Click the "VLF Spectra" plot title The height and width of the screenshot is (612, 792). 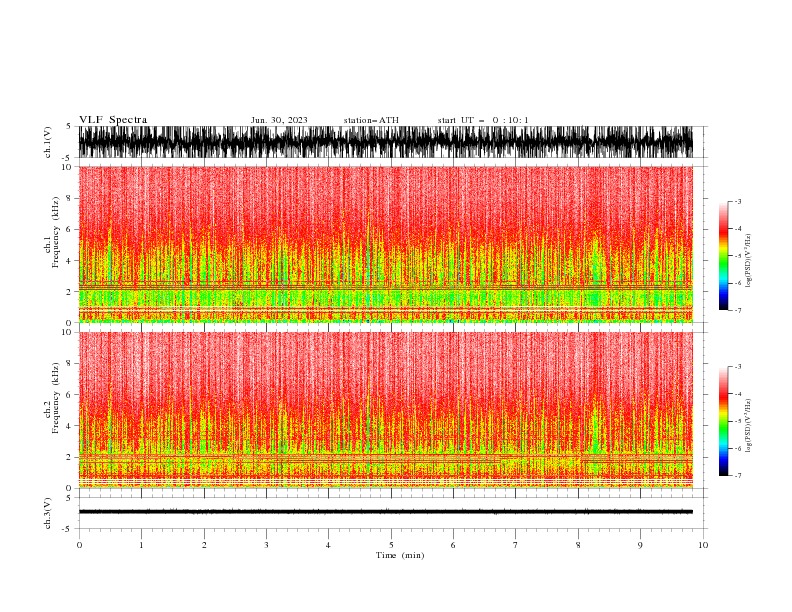click(113, 120)
